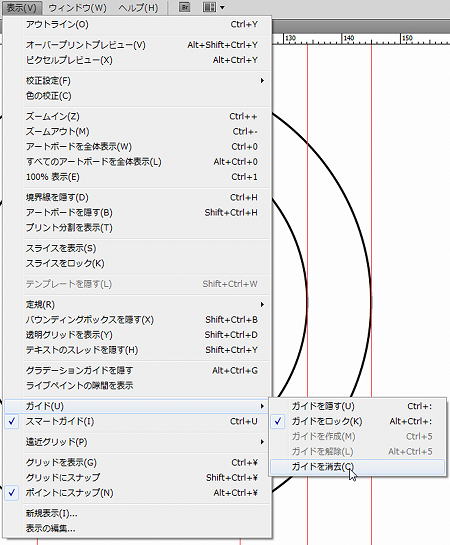Image resolution: width=450 pixels, height=545 pixels.
Task: Expand the ガイド(U) submenu
Action: point(138,406)
